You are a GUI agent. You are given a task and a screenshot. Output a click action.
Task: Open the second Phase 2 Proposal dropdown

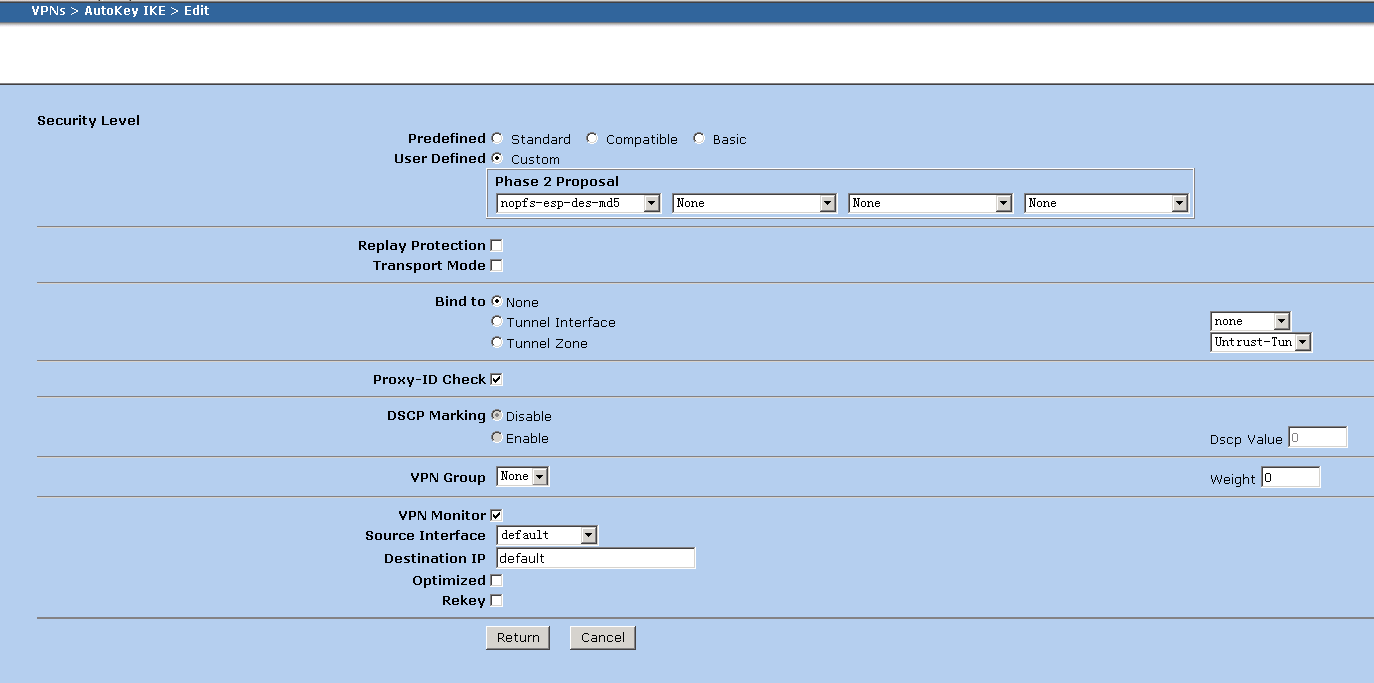tap(754, 203)
